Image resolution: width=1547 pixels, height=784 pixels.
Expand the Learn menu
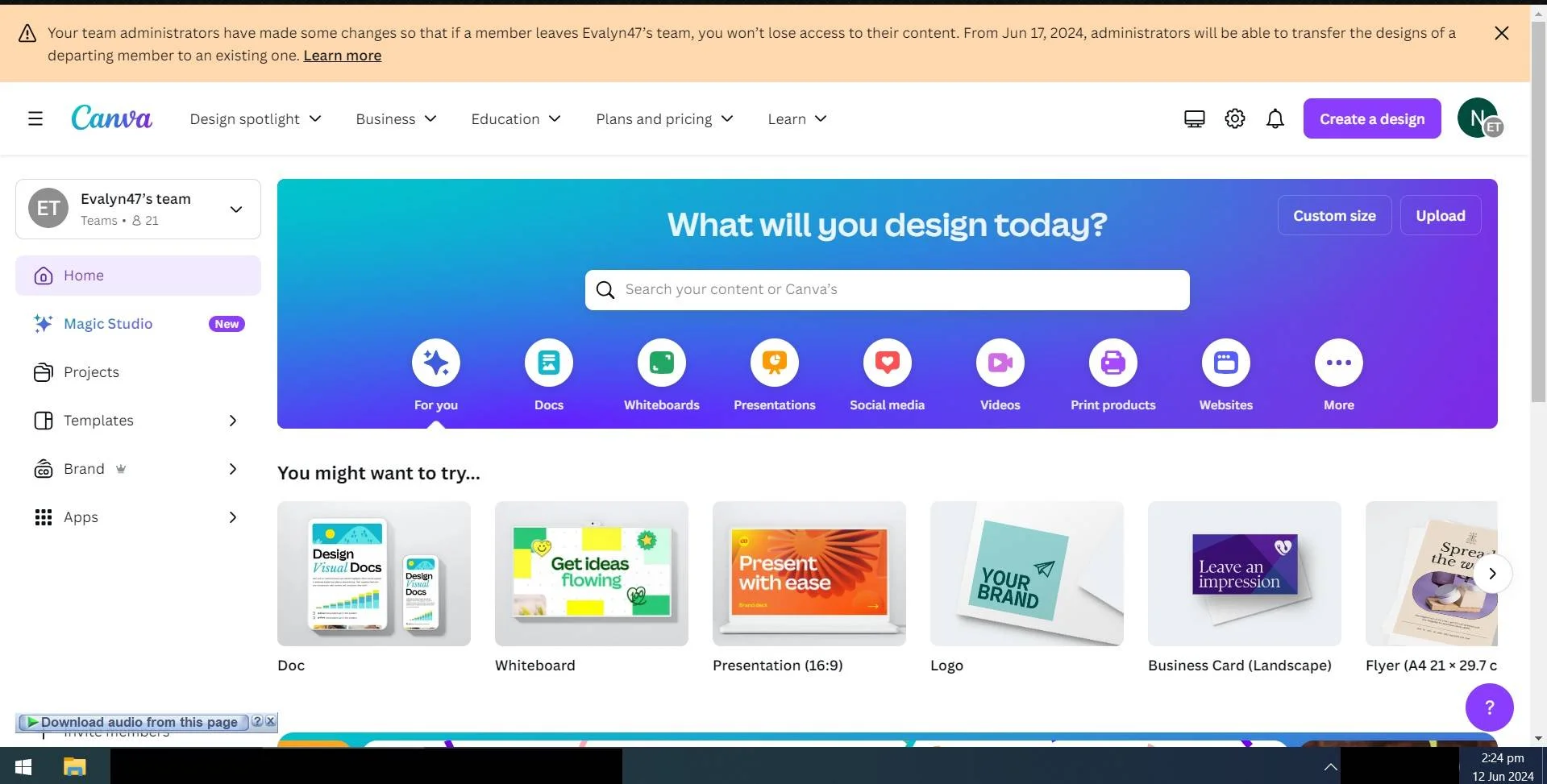[797, 119]
